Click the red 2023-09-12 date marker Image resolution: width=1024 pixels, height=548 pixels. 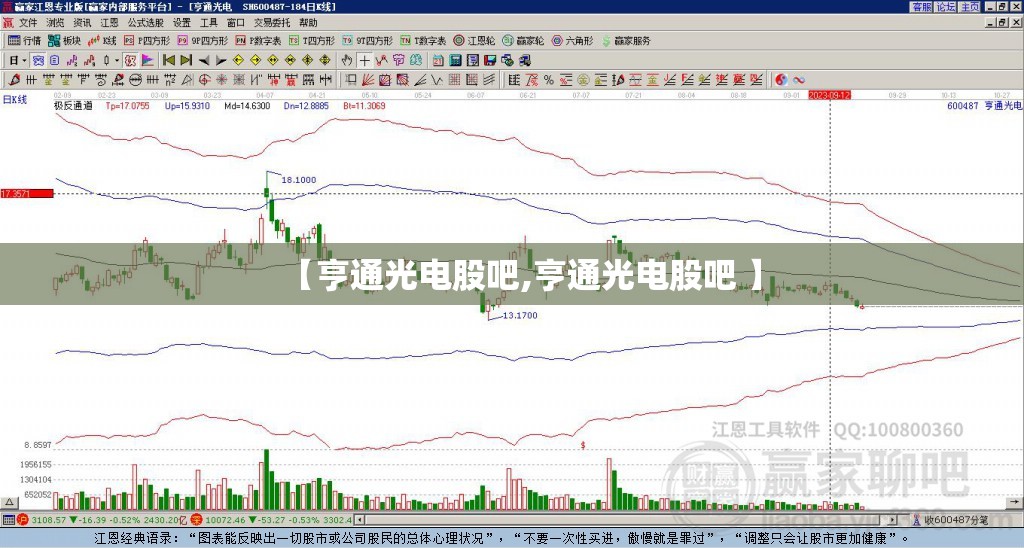tap(829, 95)
